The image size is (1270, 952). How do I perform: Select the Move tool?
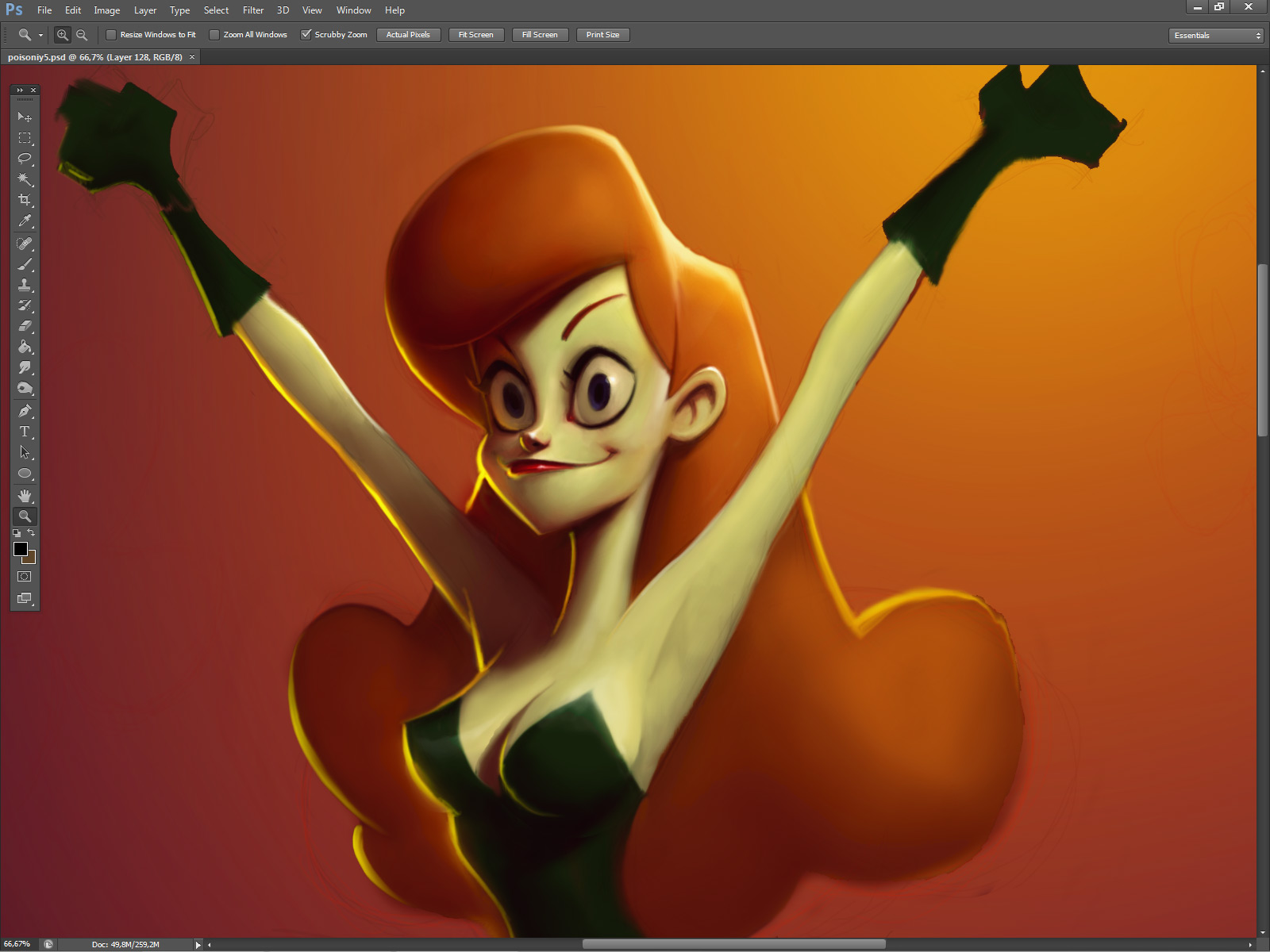click(25, 117)
